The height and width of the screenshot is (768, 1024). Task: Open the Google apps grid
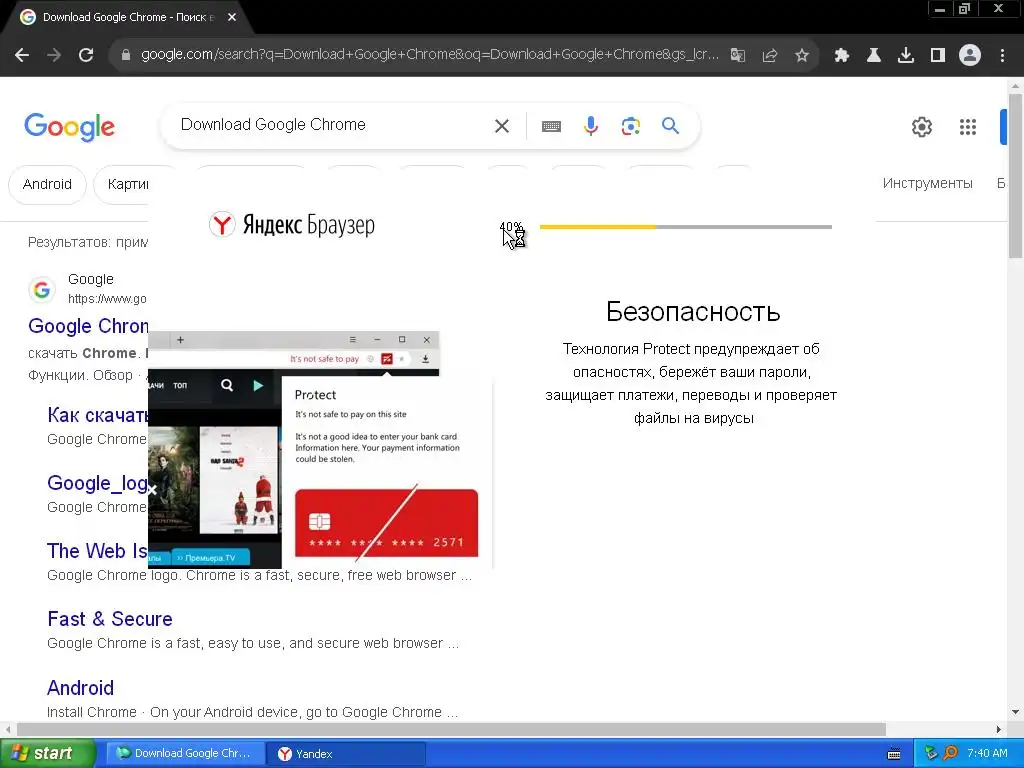point(968,127)
